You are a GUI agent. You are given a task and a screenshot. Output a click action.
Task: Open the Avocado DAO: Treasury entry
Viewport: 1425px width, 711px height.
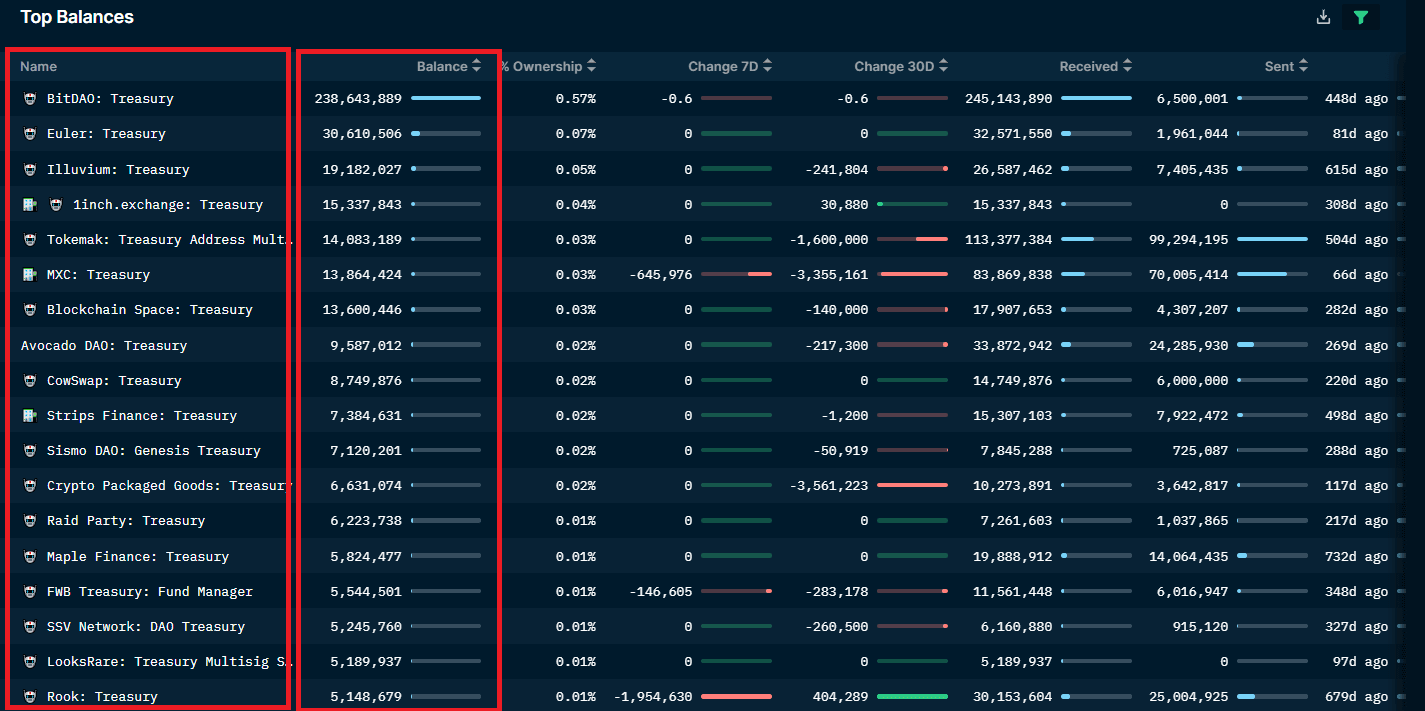[x=104, y=346]
